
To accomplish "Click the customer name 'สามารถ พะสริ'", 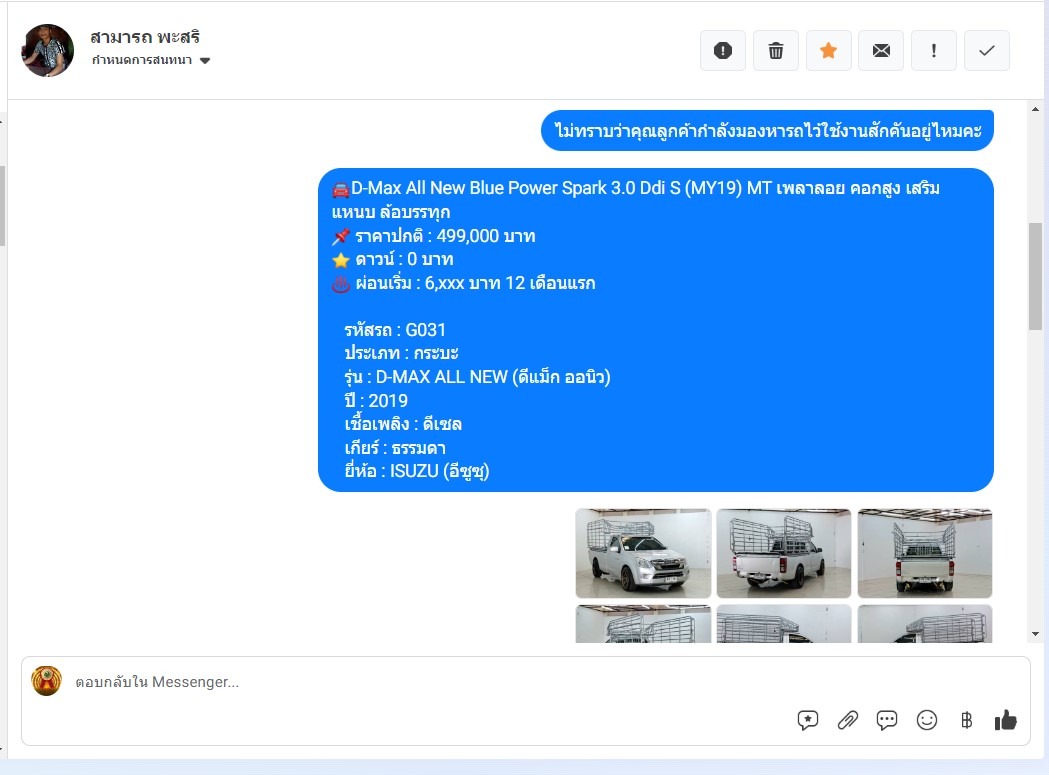I will [145, 37].
